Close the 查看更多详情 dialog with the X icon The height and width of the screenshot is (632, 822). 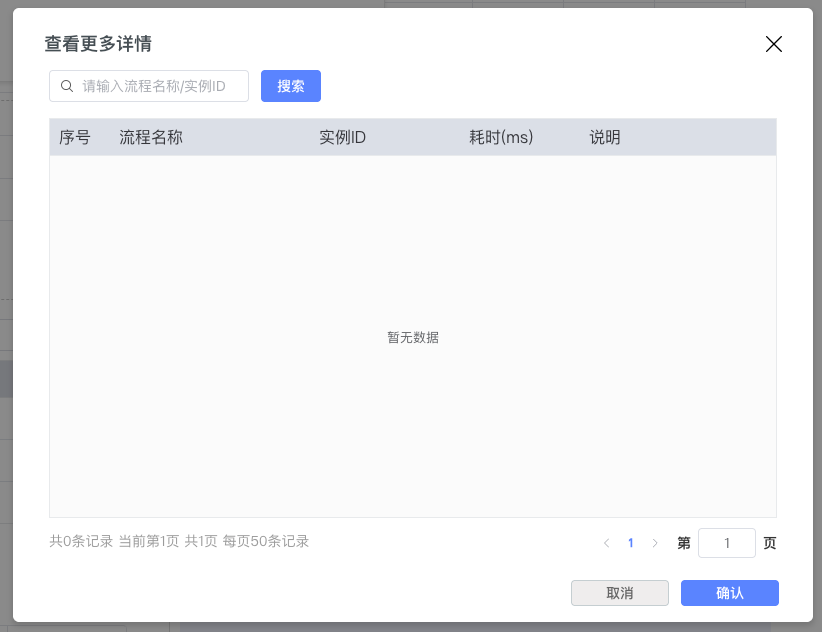click(773, 44)
